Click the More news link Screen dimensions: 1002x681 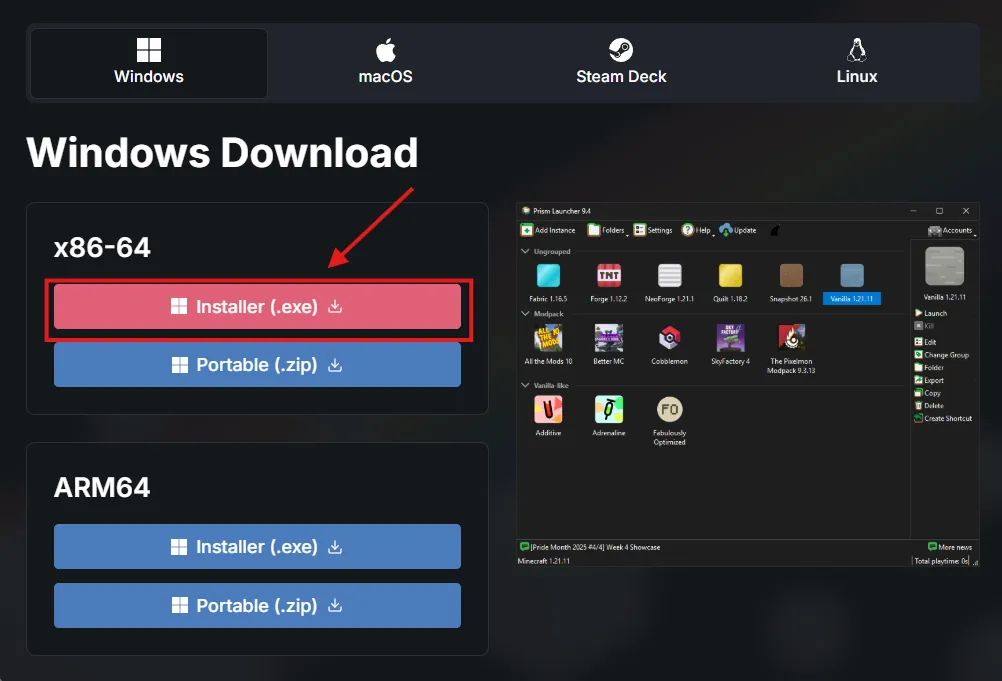click(950, 547)
